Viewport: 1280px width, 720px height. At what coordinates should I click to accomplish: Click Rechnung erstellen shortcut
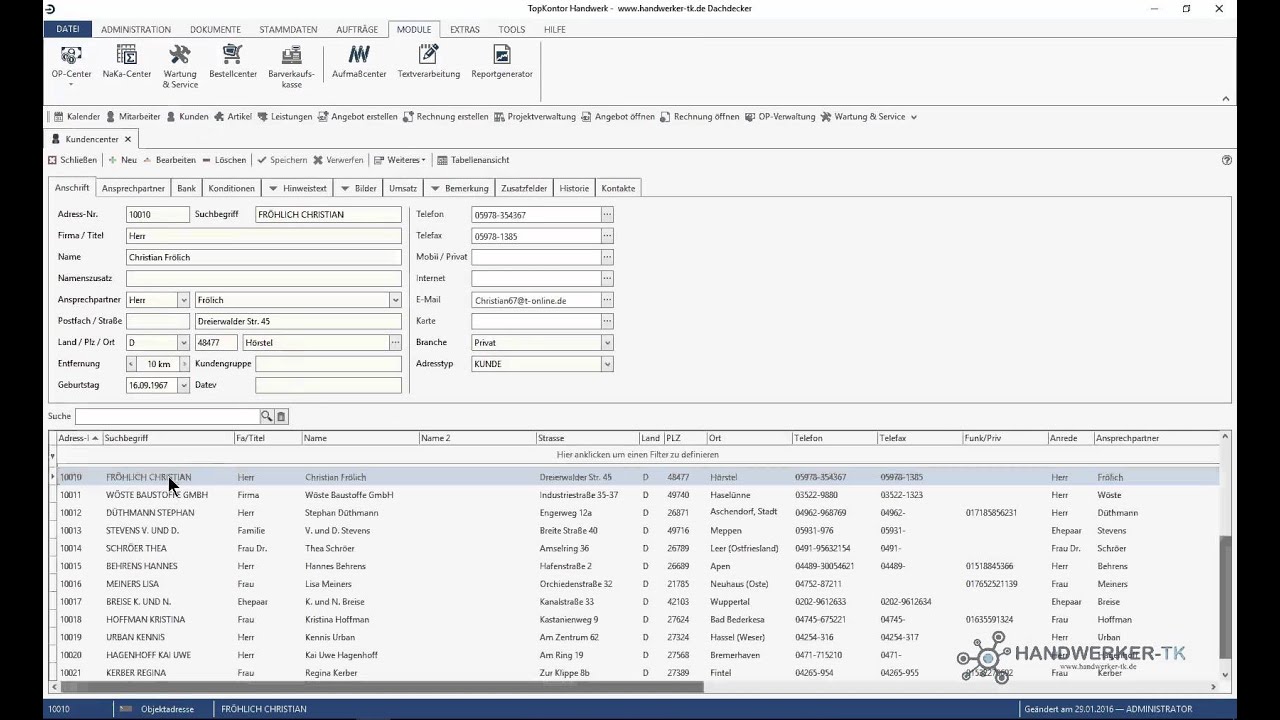pos(446,117)
